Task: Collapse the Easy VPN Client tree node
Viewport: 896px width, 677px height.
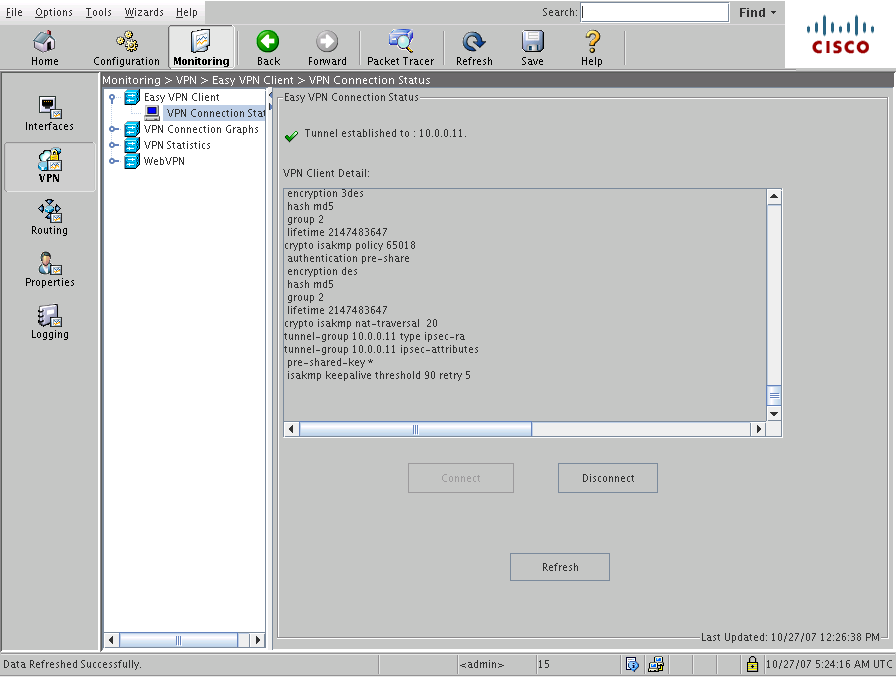Action: click(x=113, y=98)
